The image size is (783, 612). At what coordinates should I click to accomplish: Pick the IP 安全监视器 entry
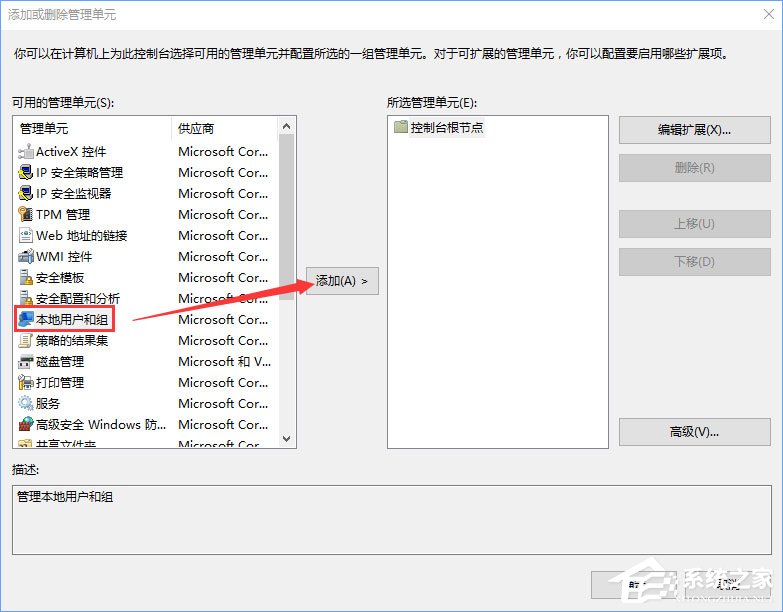(x=73, y=194)
